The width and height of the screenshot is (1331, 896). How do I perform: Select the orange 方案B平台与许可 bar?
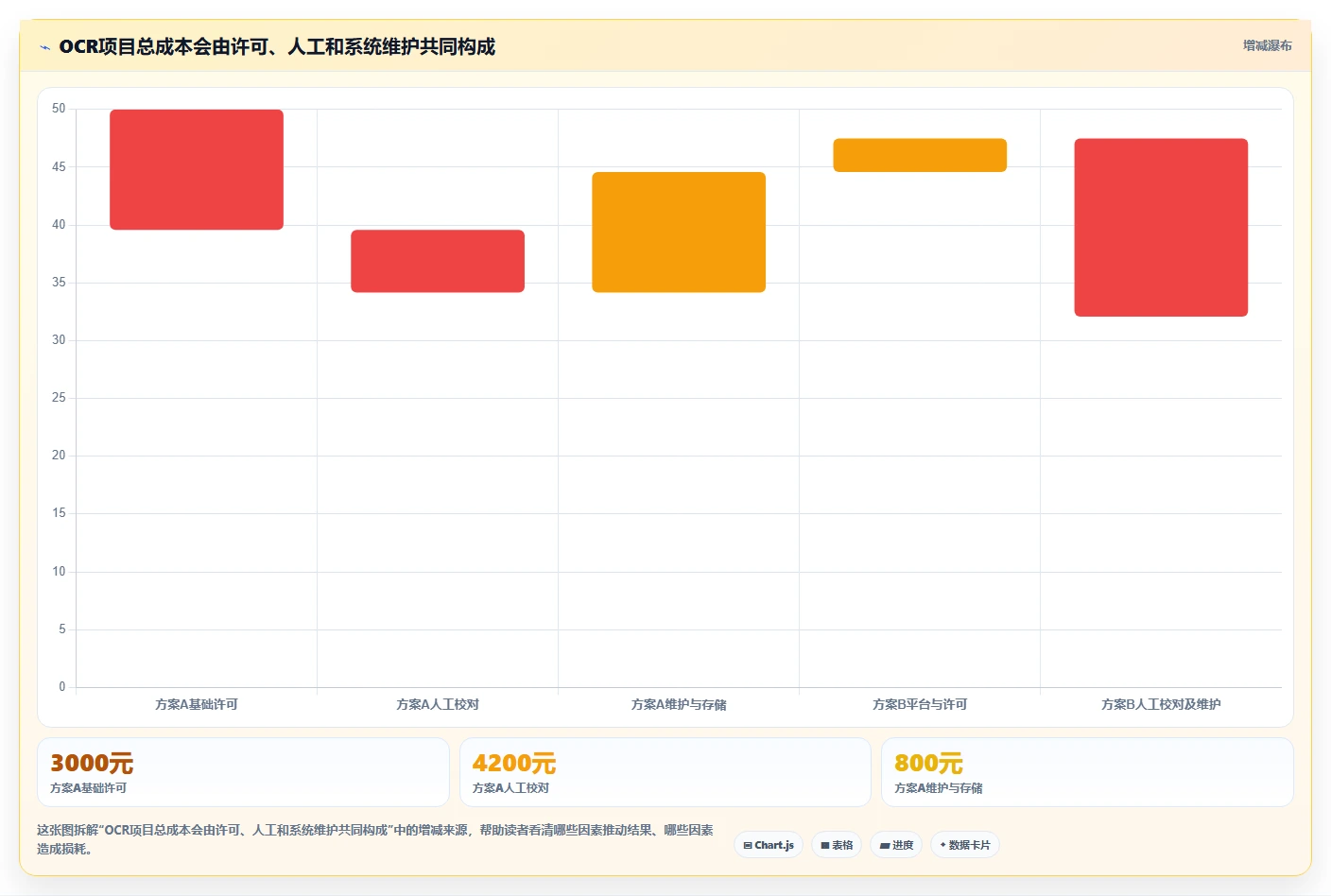(920, 155)
